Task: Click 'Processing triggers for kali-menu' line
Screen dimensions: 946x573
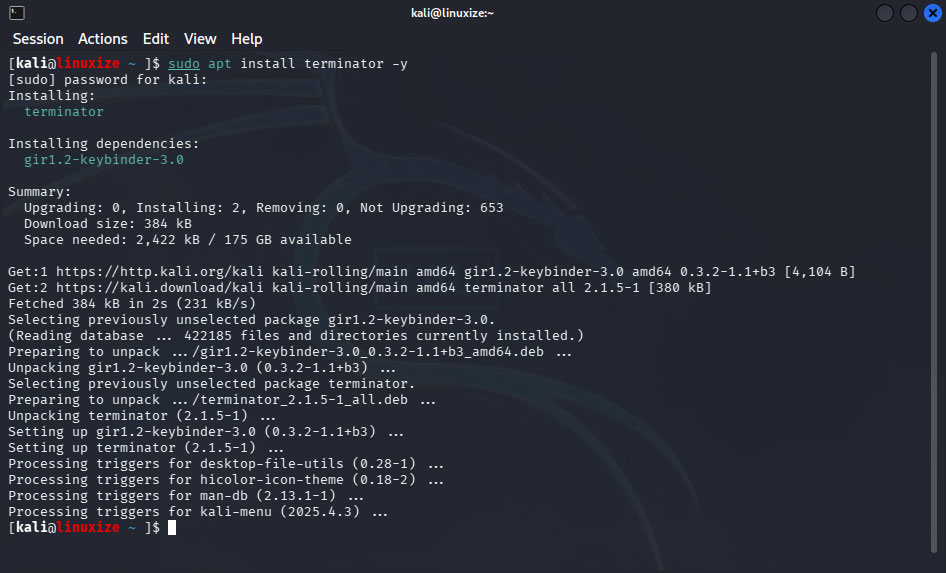Action: 198,512
